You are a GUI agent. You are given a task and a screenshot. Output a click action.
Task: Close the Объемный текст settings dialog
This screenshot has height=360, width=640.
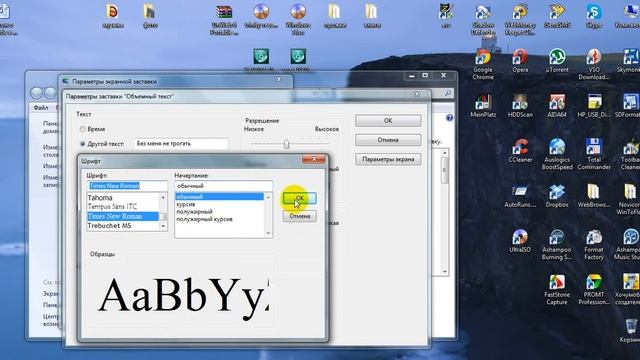pos(417,94)
